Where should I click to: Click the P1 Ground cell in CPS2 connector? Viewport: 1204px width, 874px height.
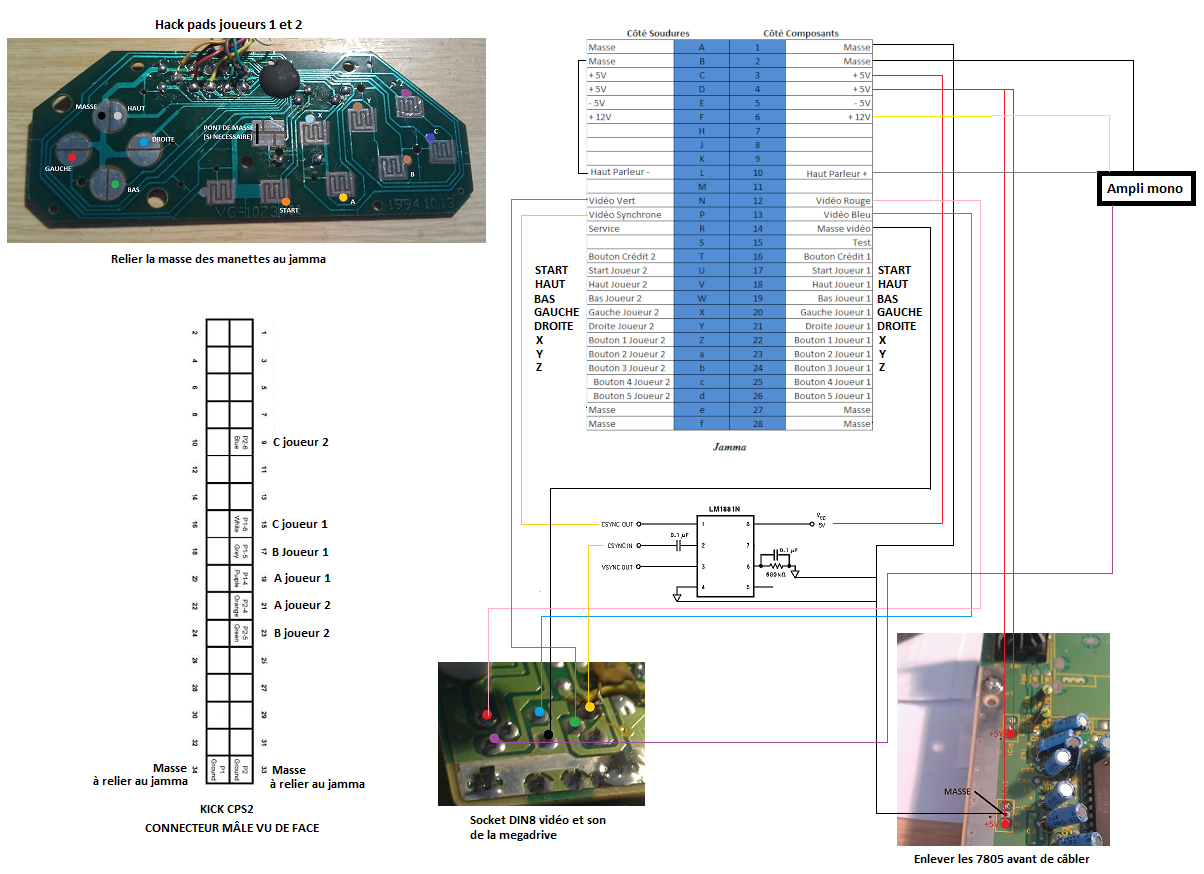click(x=217, y=767)
